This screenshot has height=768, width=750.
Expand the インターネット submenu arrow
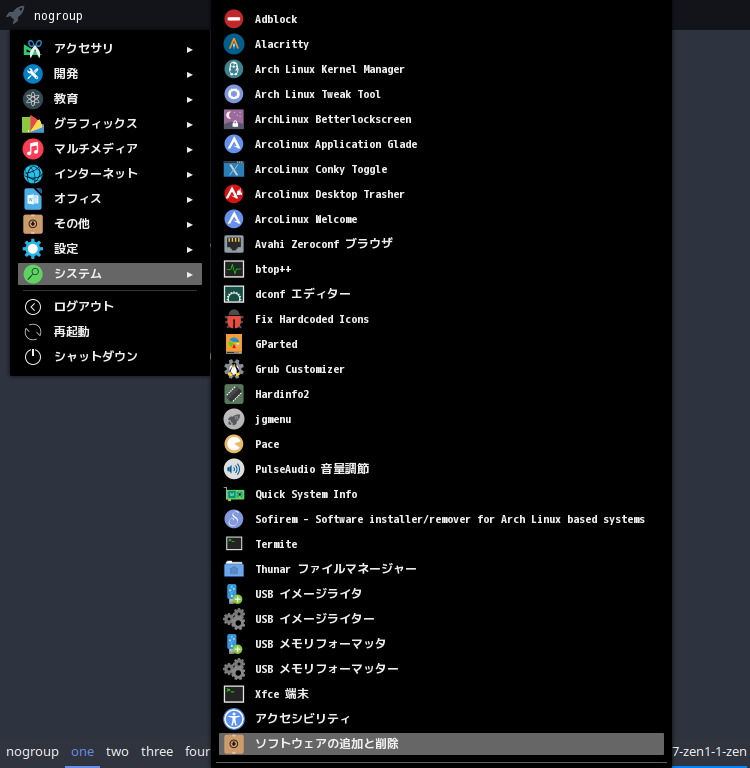[x=190, y=174]
